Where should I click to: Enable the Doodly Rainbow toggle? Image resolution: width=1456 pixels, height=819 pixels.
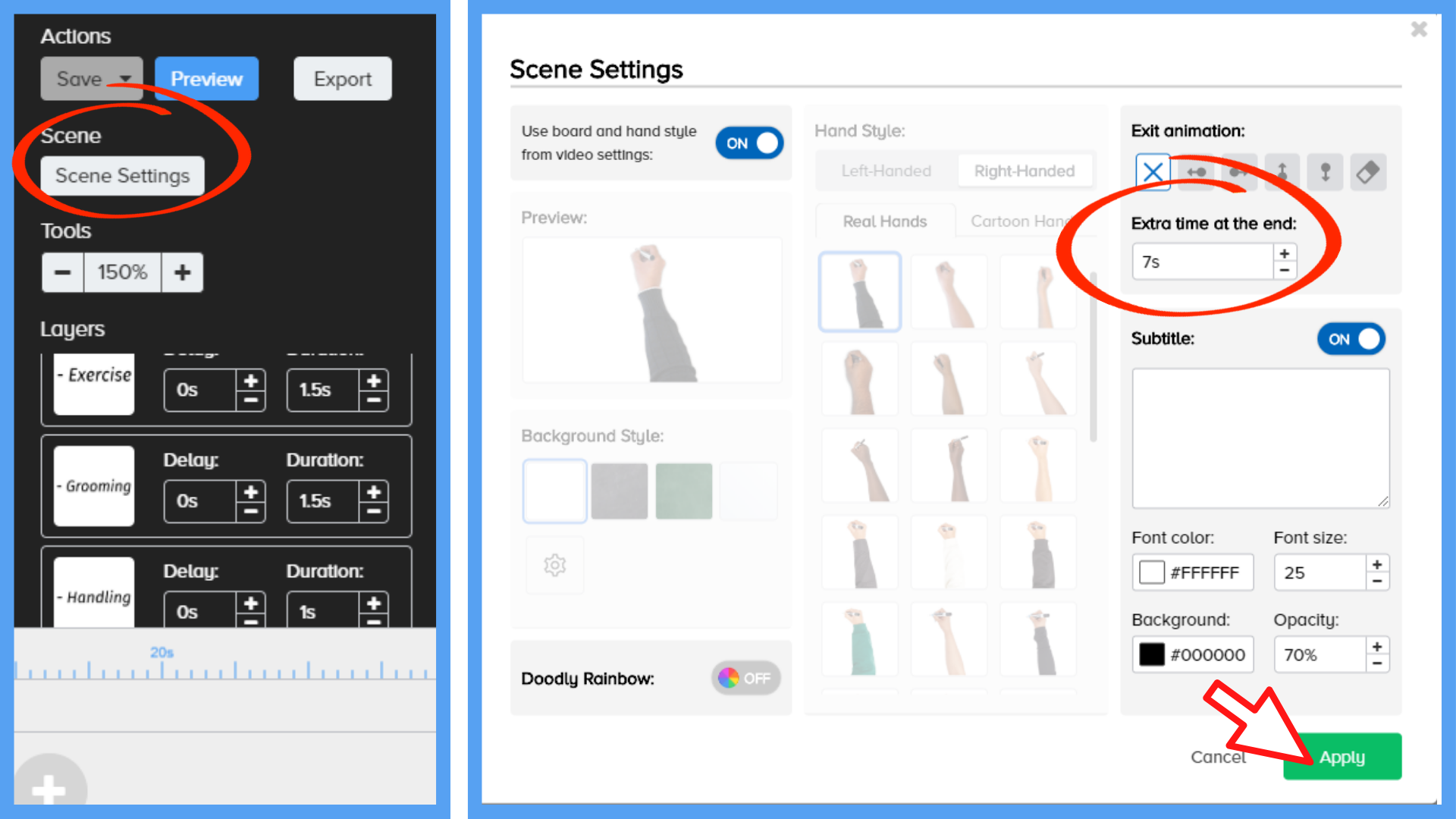[x=745, y=678]
